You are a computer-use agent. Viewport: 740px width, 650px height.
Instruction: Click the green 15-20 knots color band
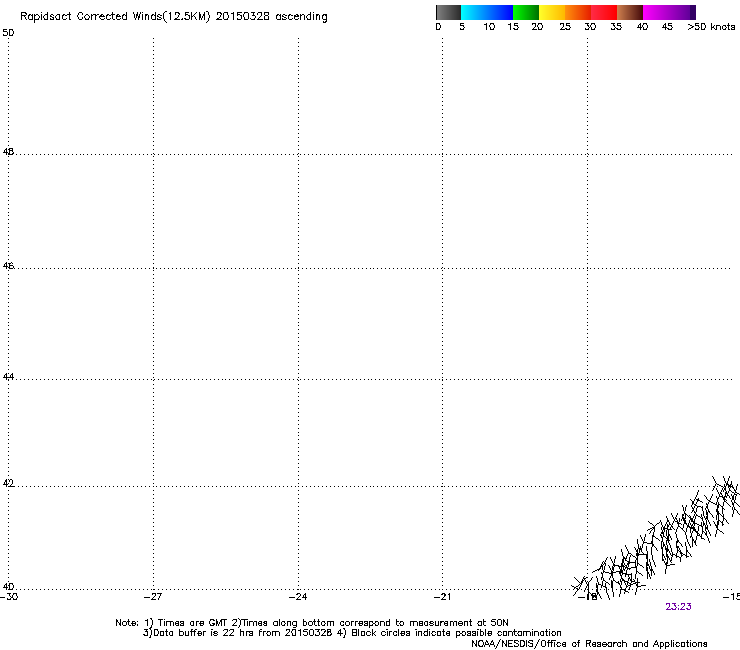coord(526,12)
